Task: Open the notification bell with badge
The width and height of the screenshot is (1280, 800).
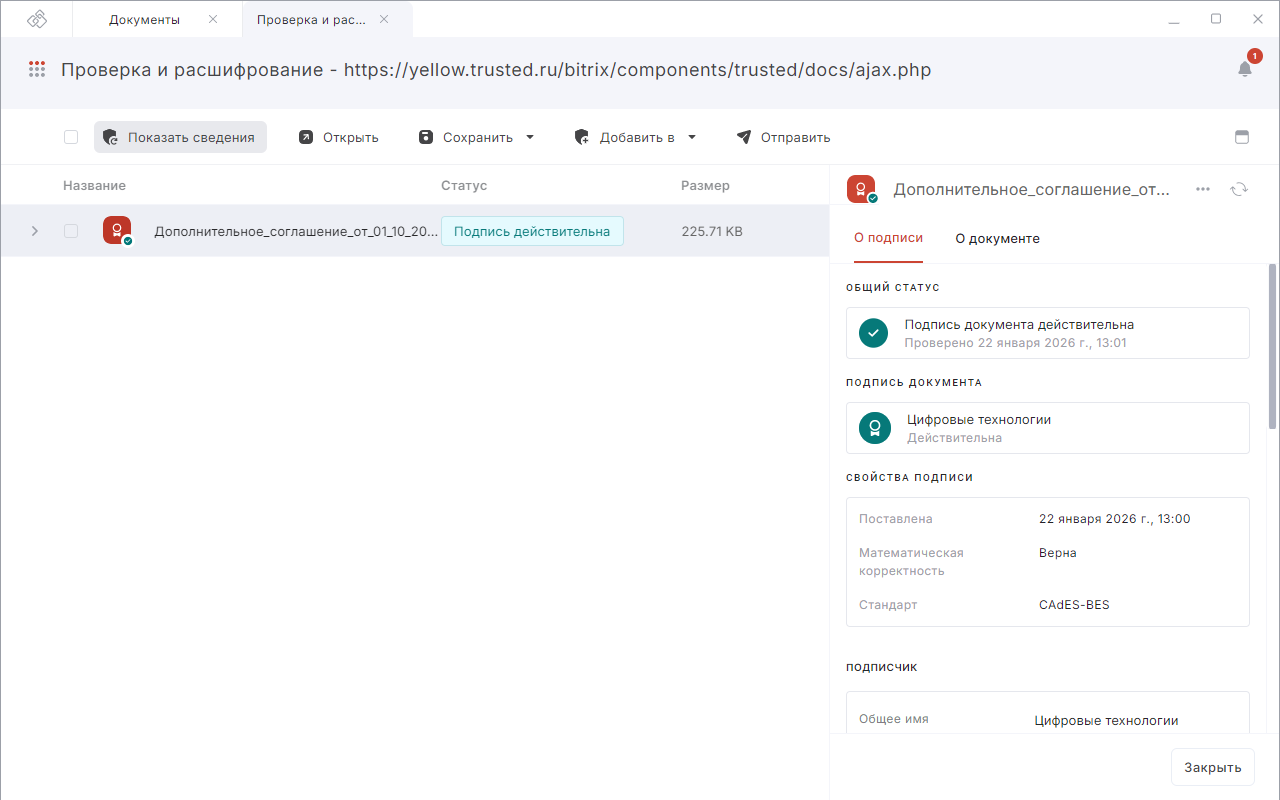Action: tap(1244, 69)
